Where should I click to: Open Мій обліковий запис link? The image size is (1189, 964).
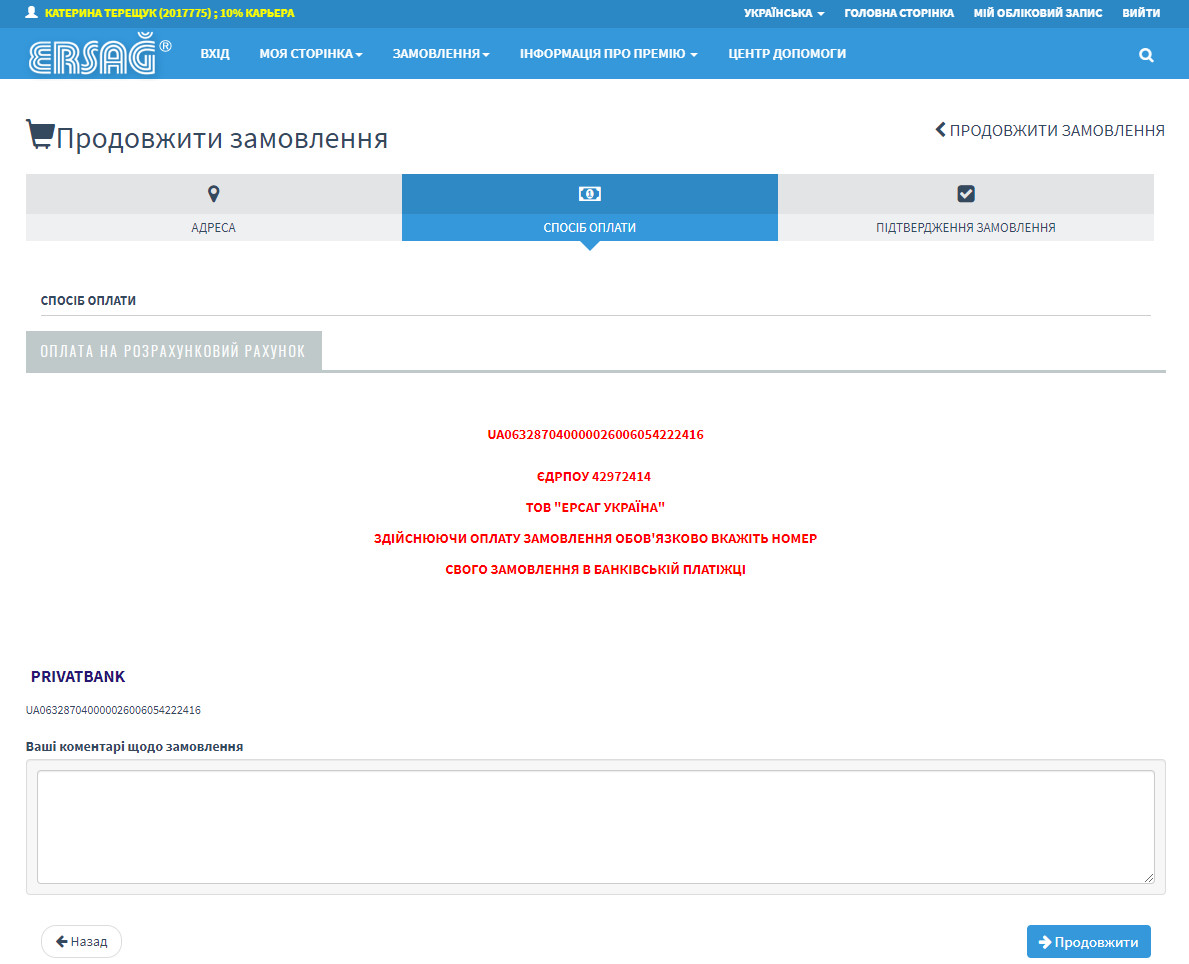(1037, 13)
